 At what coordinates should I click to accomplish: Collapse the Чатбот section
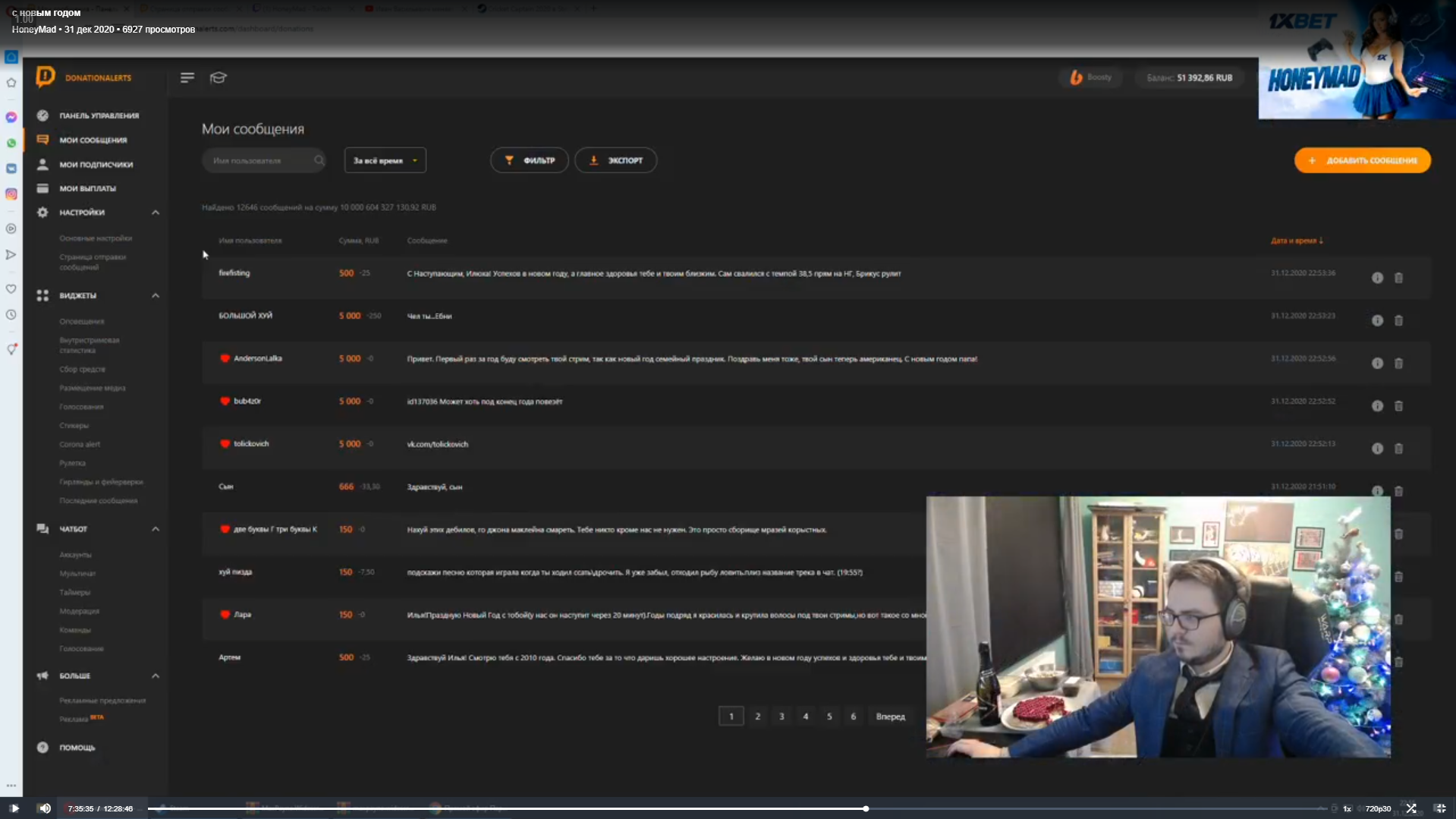click(156, 529)
